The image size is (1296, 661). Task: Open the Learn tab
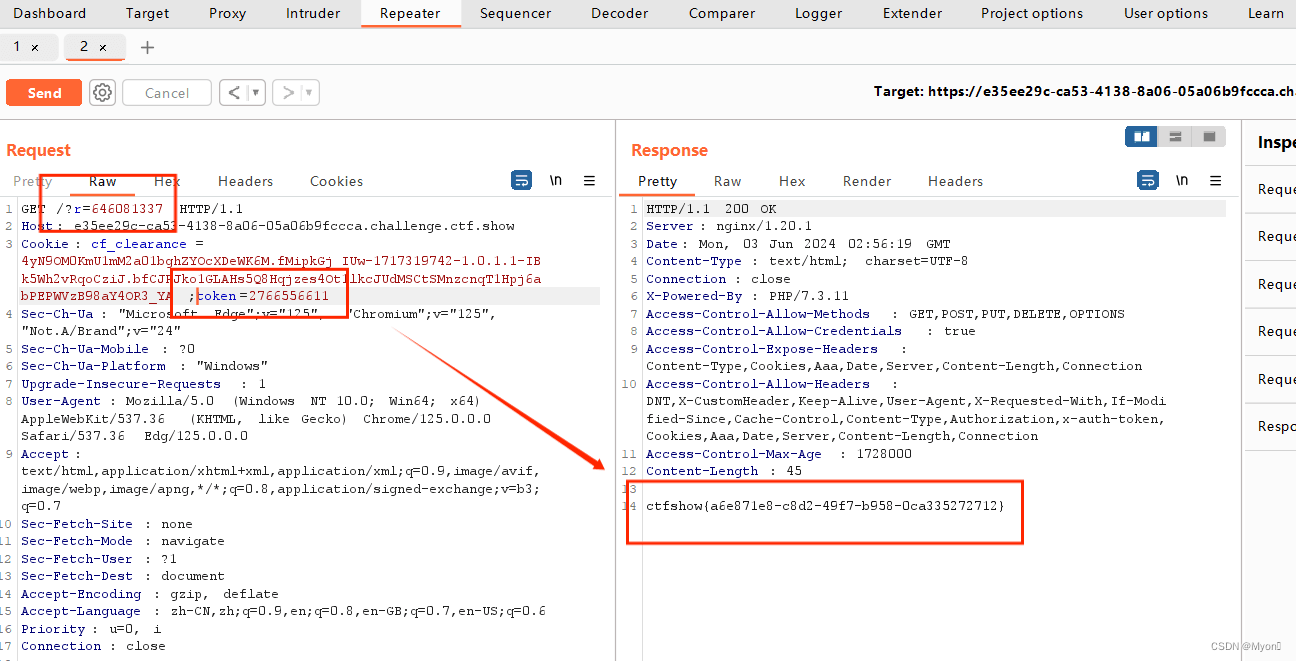point(1265,13)
